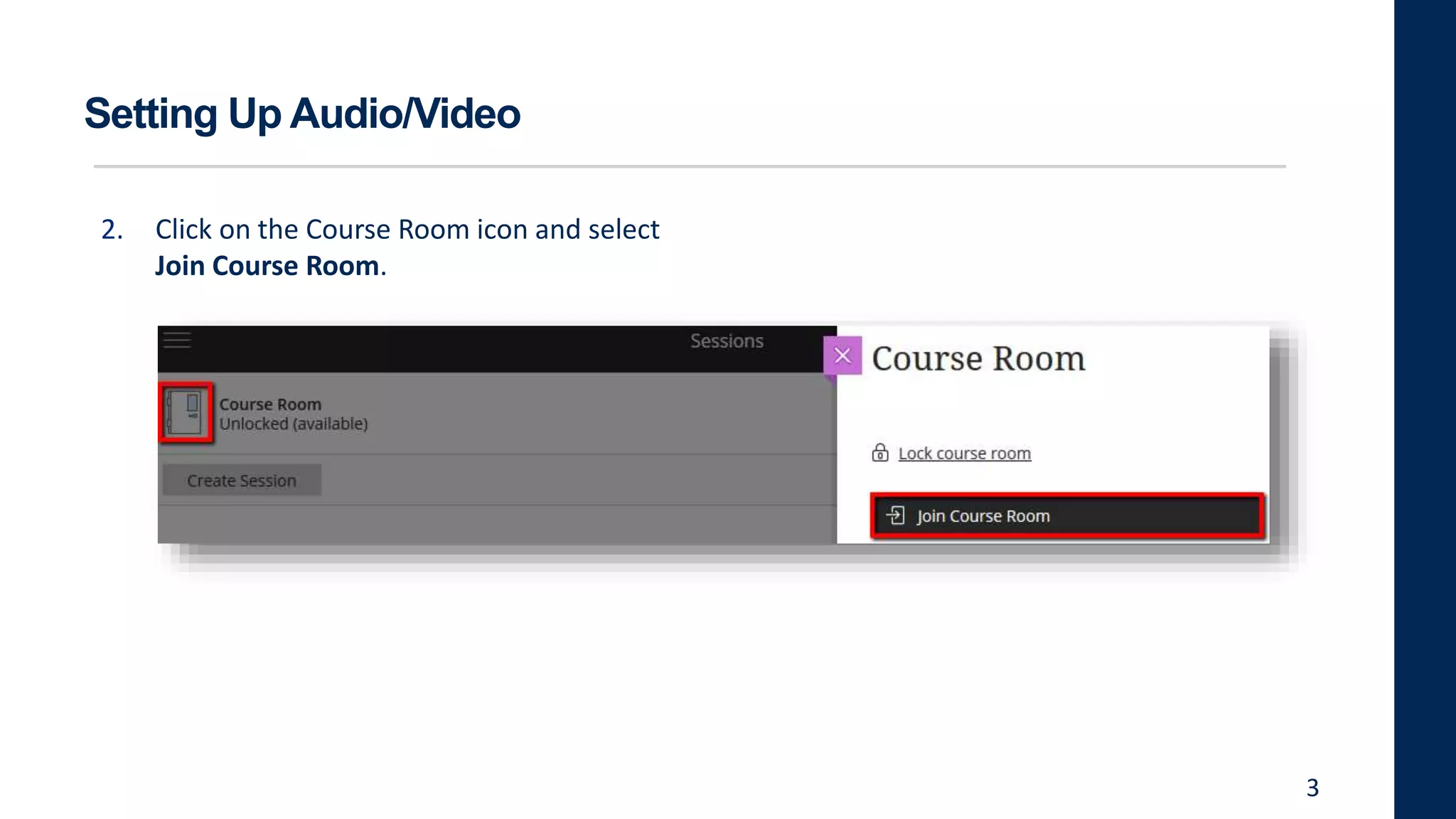Screen dimensions: 1456x819
Task: Click the Lock course room link
Action: coord(965,454)
